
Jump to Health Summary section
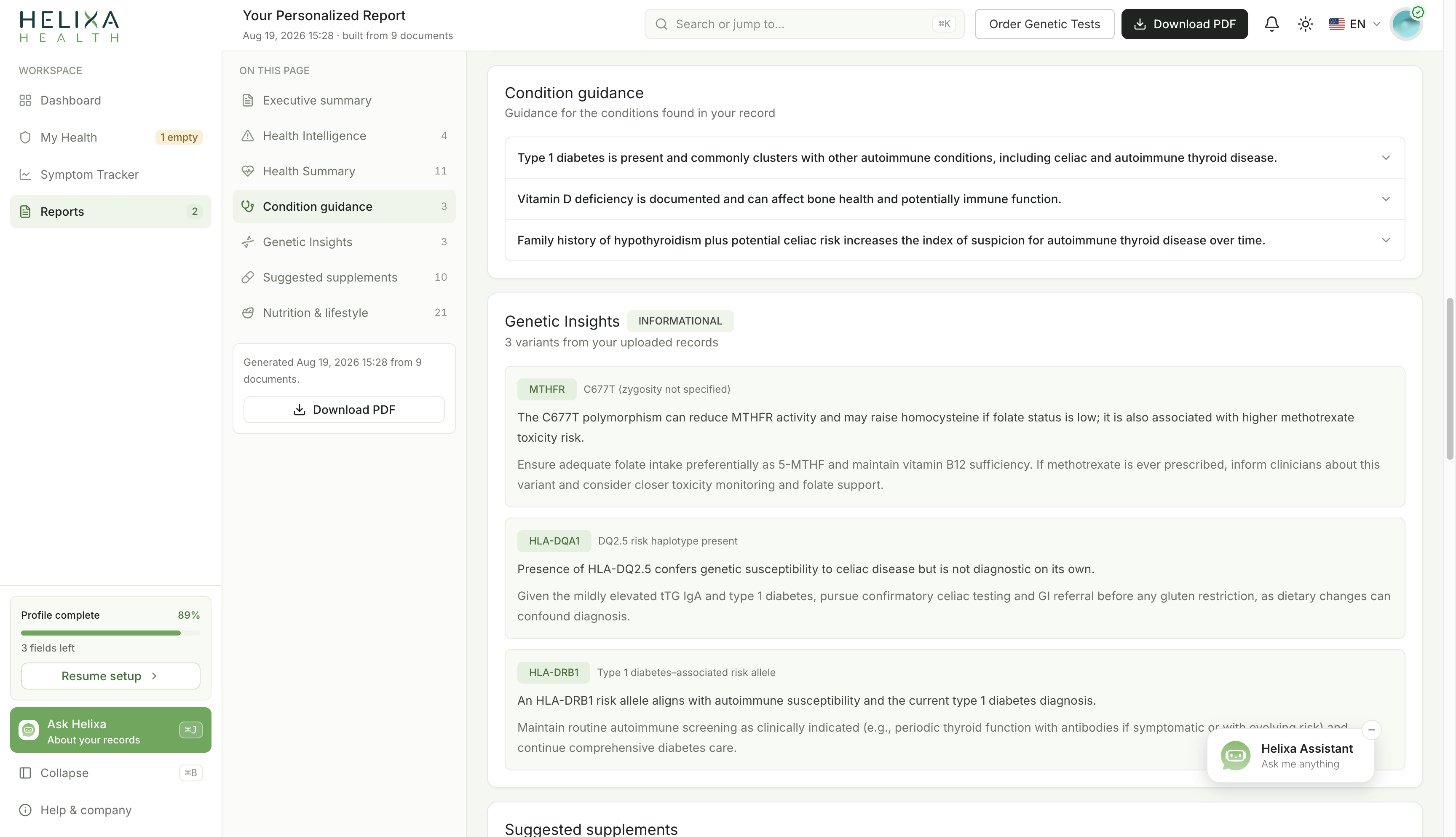point(344,171)
